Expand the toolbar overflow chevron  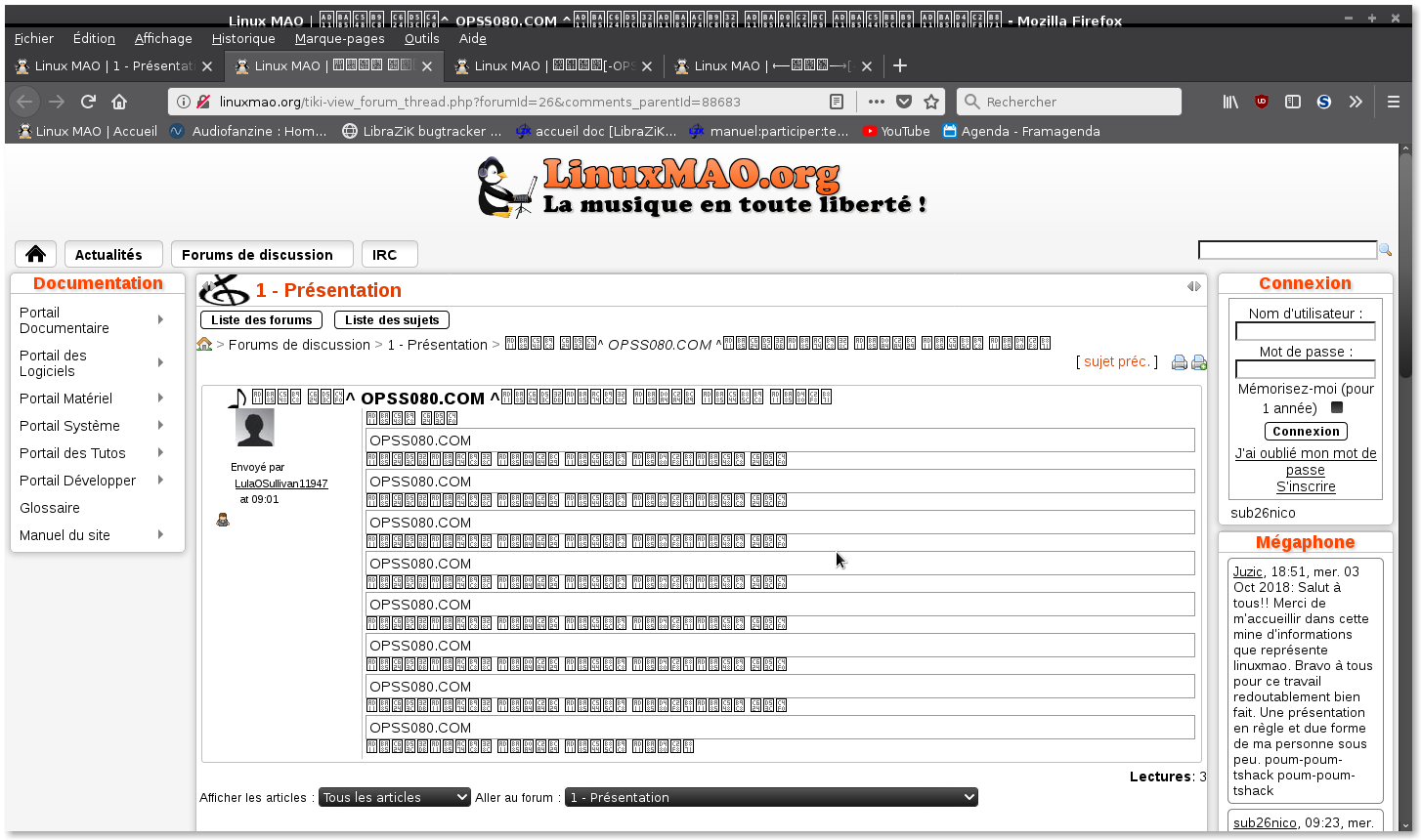click(x=1356, y=102)
